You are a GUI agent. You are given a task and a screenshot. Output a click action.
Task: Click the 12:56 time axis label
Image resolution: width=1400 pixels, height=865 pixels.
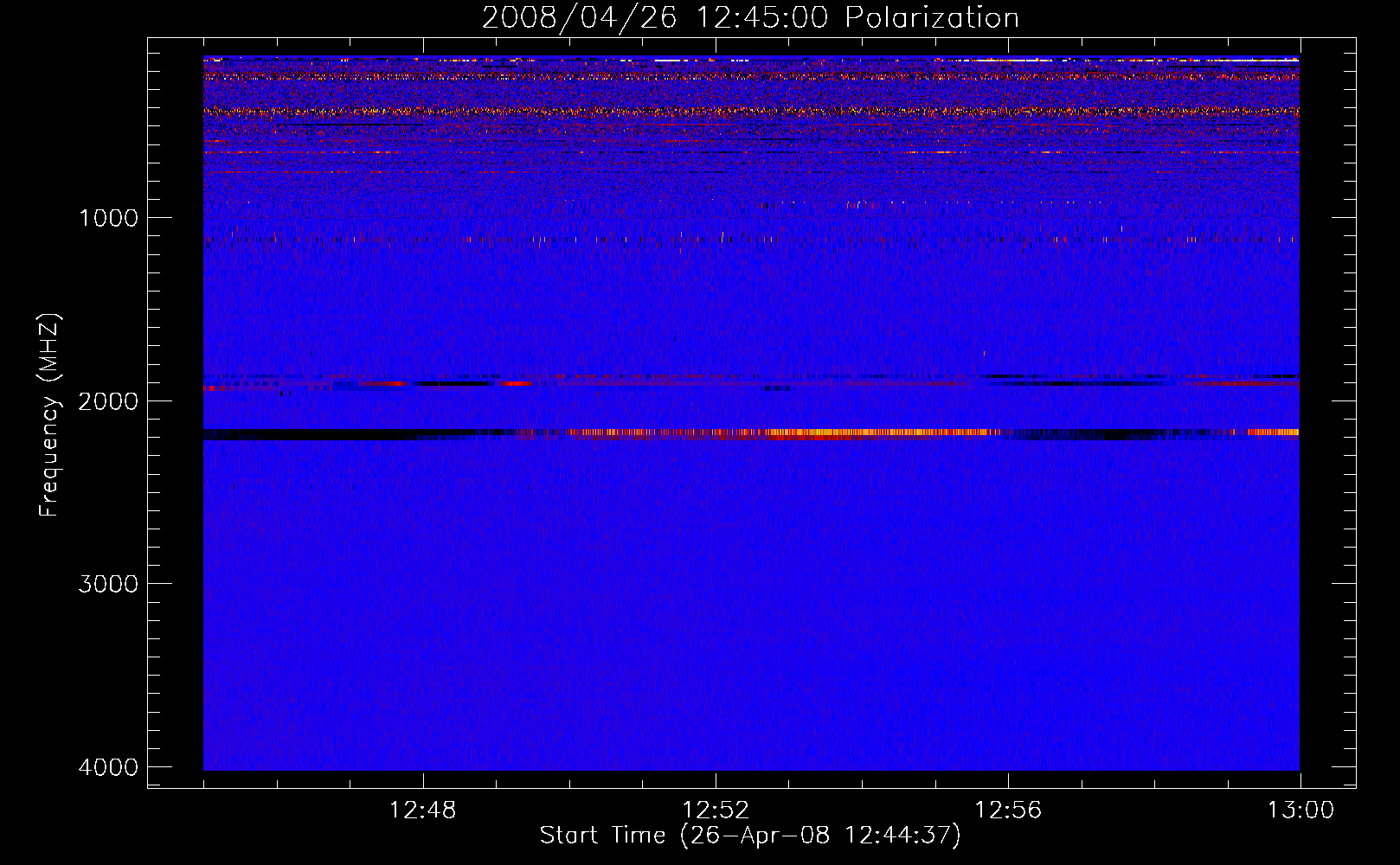[1008, 811]
